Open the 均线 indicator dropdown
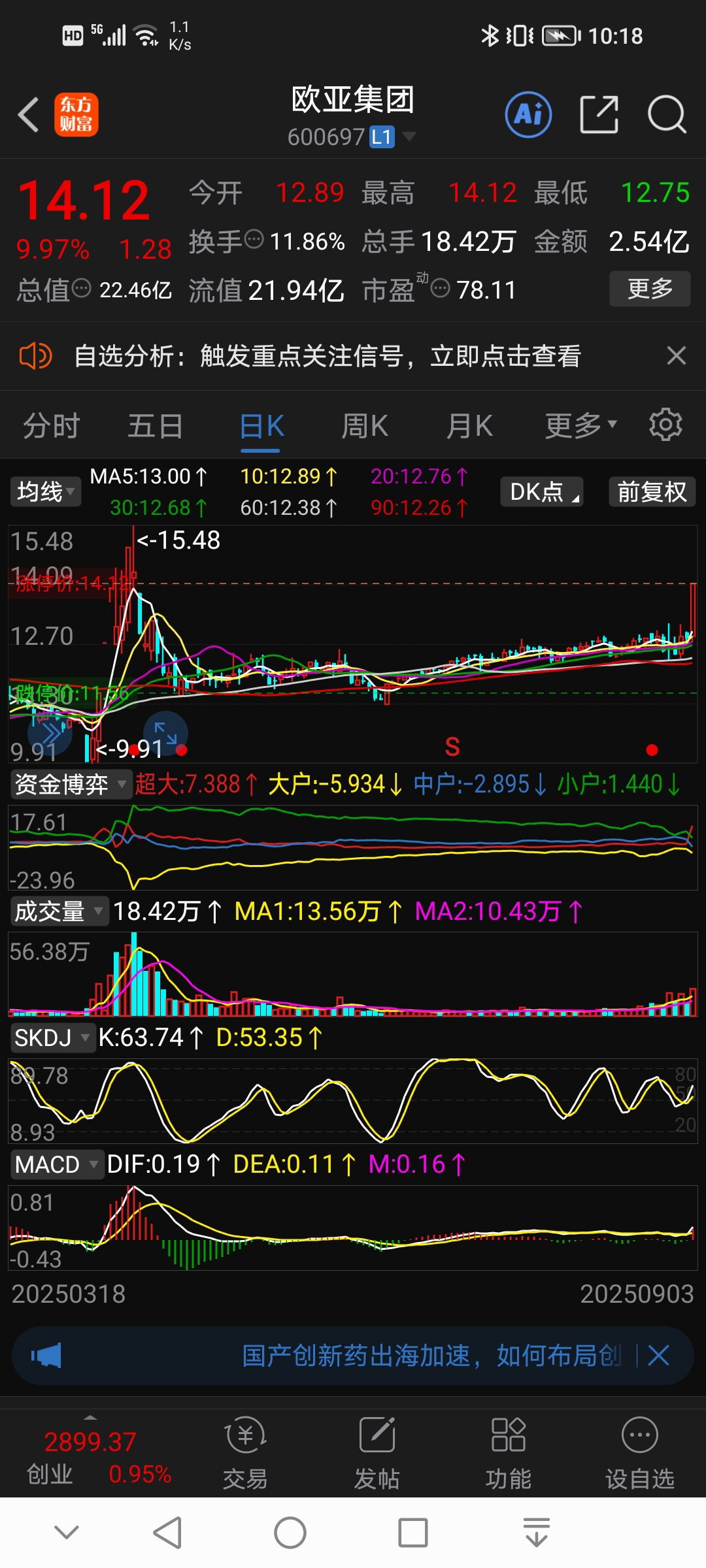 [x=46, y=491]
